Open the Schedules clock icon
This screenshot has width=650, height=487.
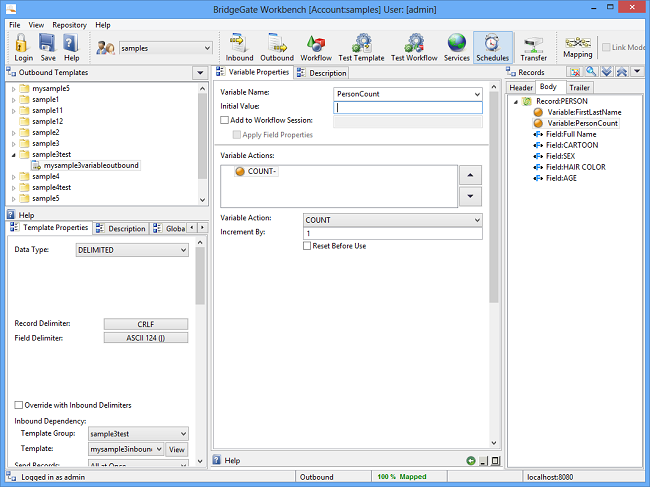point(492,43)
